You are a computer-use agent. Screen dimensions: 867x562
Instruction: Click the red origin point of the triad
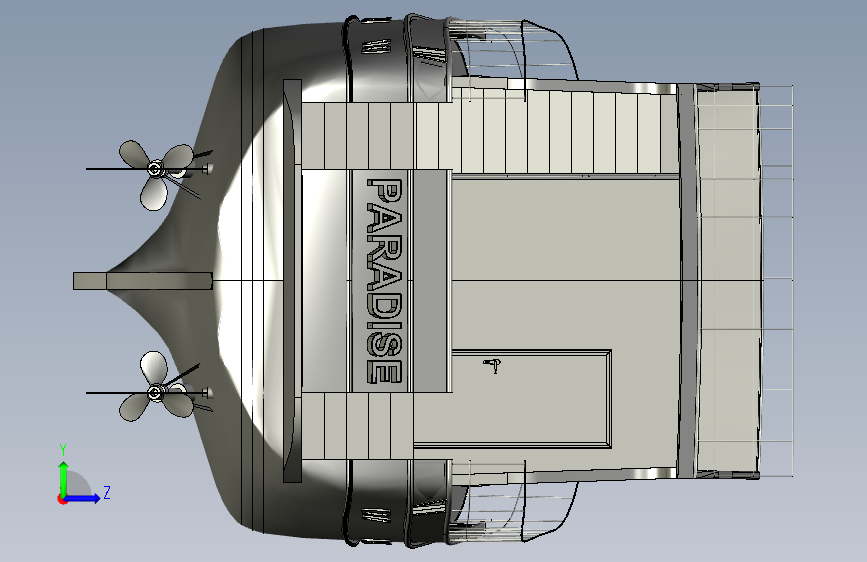pyautogui.click(x=61, y=499)
